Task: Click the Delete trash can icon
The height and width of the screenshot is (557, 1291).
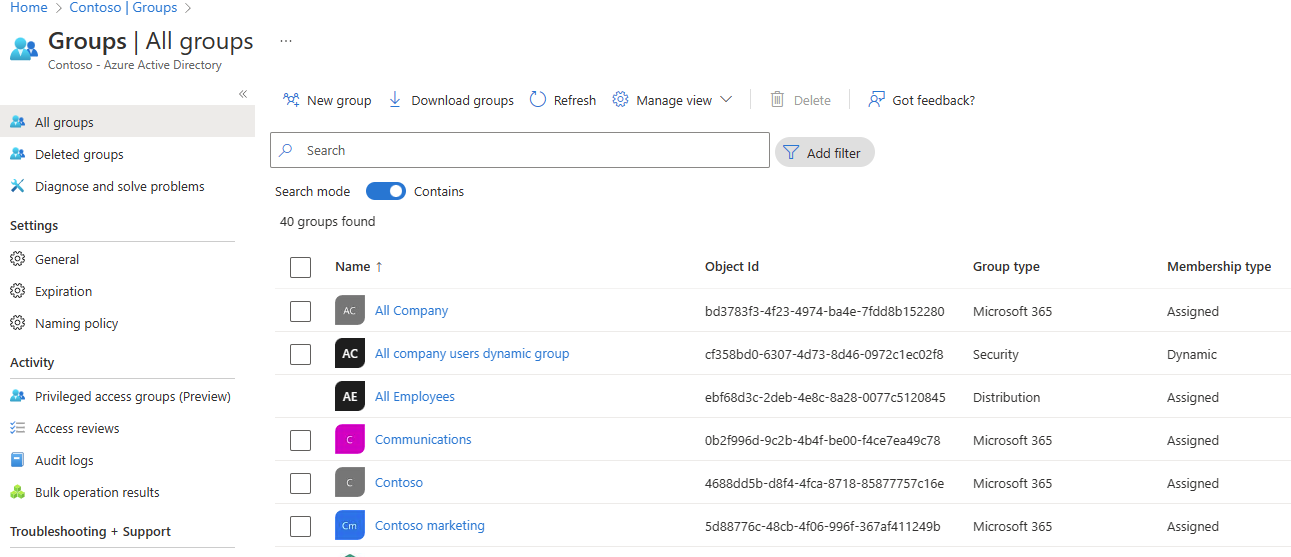Action: point(777,100)
